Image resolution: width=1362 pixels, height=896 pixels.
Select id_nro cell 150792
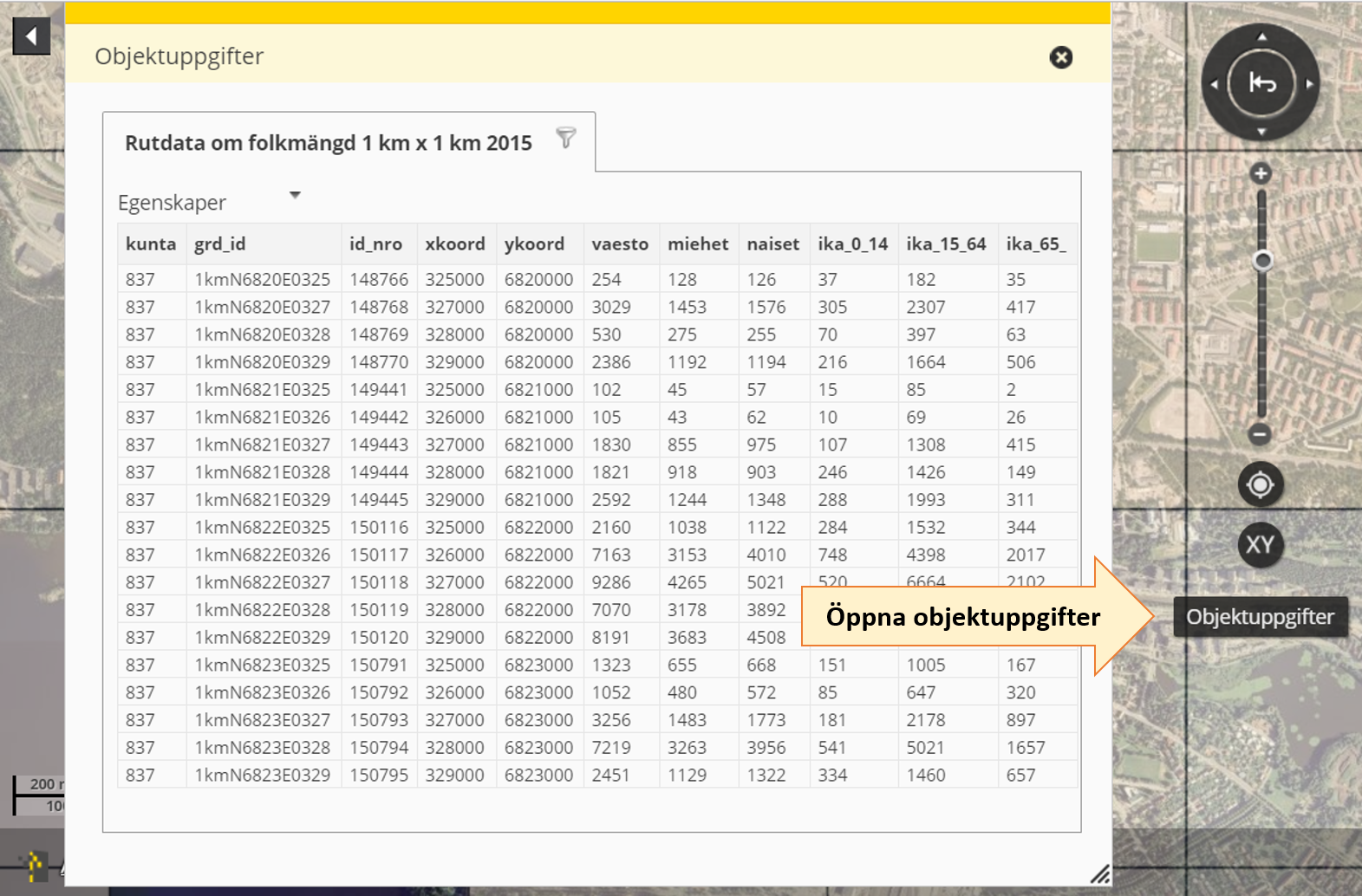[379, 693]
